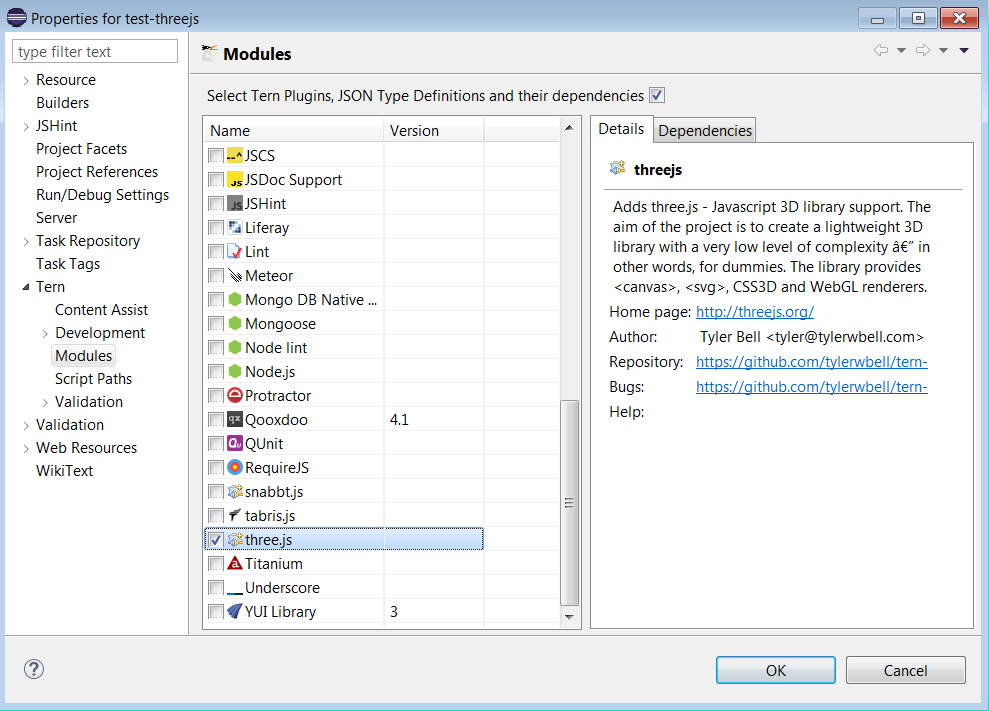Viewport: 989px width, 711px height.
Task: Open the threejs.org home page link
Action: coord(754,312)
